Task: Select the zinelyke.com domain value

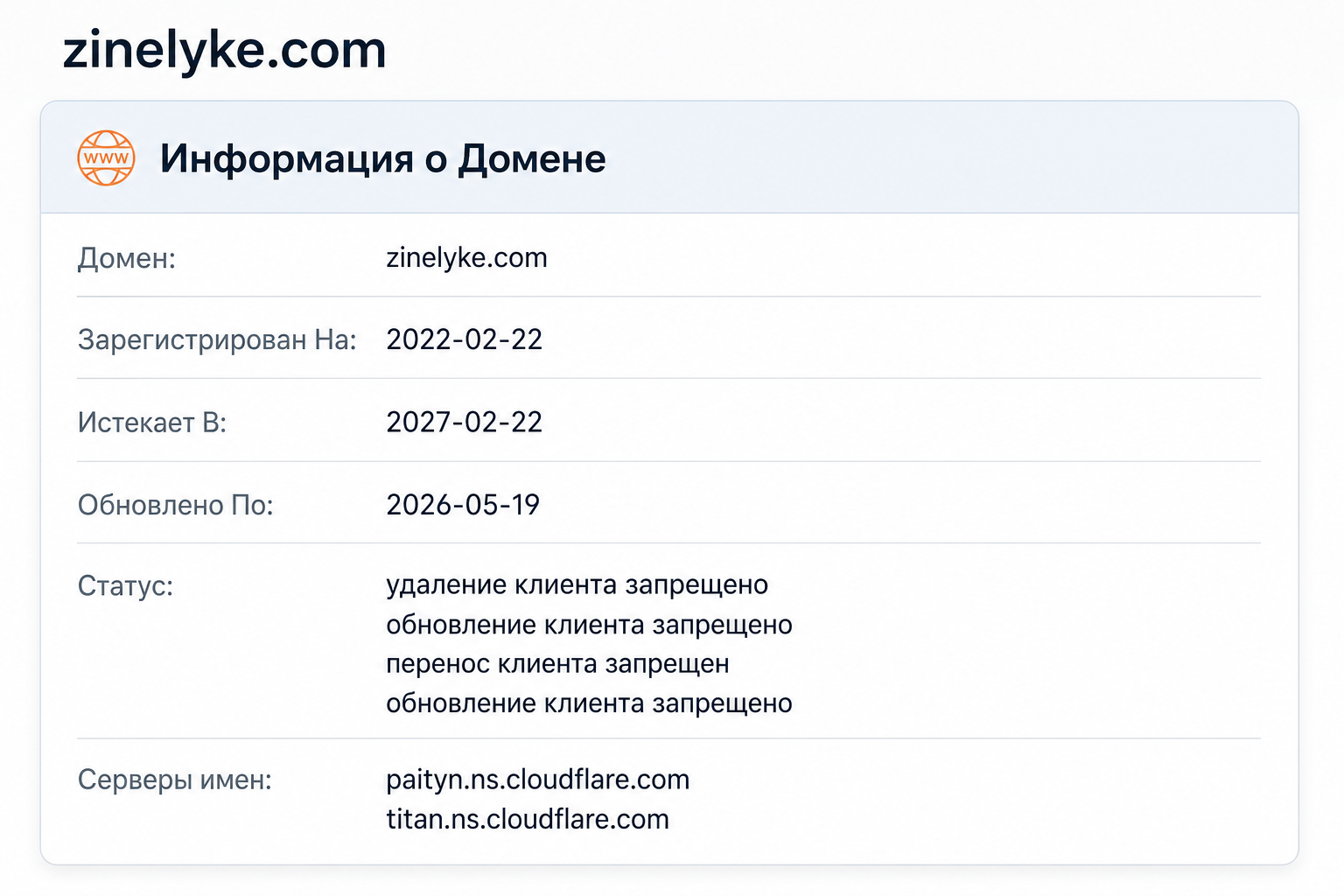Action: (466, 257)
